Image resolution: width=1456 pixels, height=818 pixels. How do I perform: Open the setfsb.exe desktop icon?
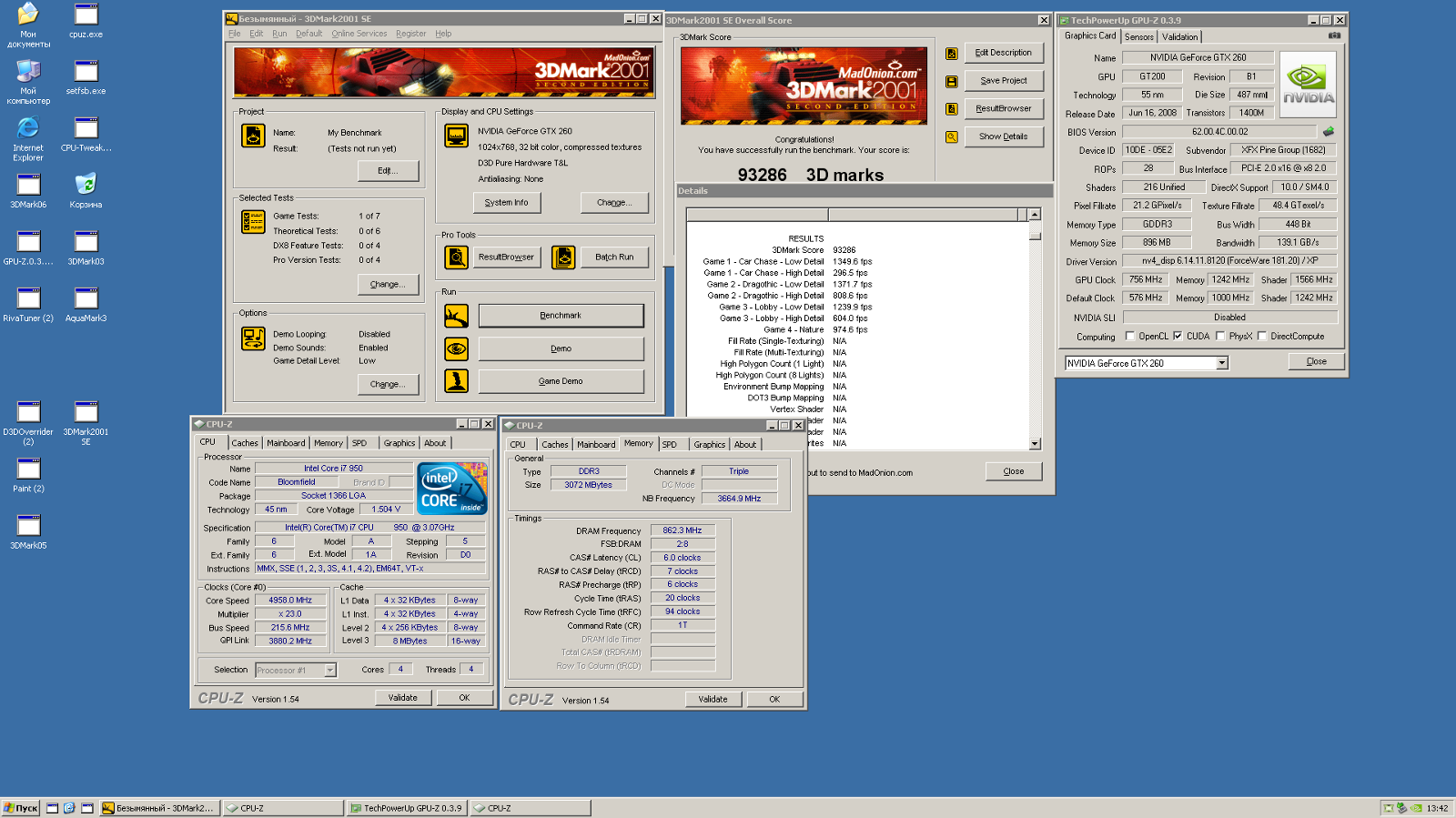[x=86, y=76]
